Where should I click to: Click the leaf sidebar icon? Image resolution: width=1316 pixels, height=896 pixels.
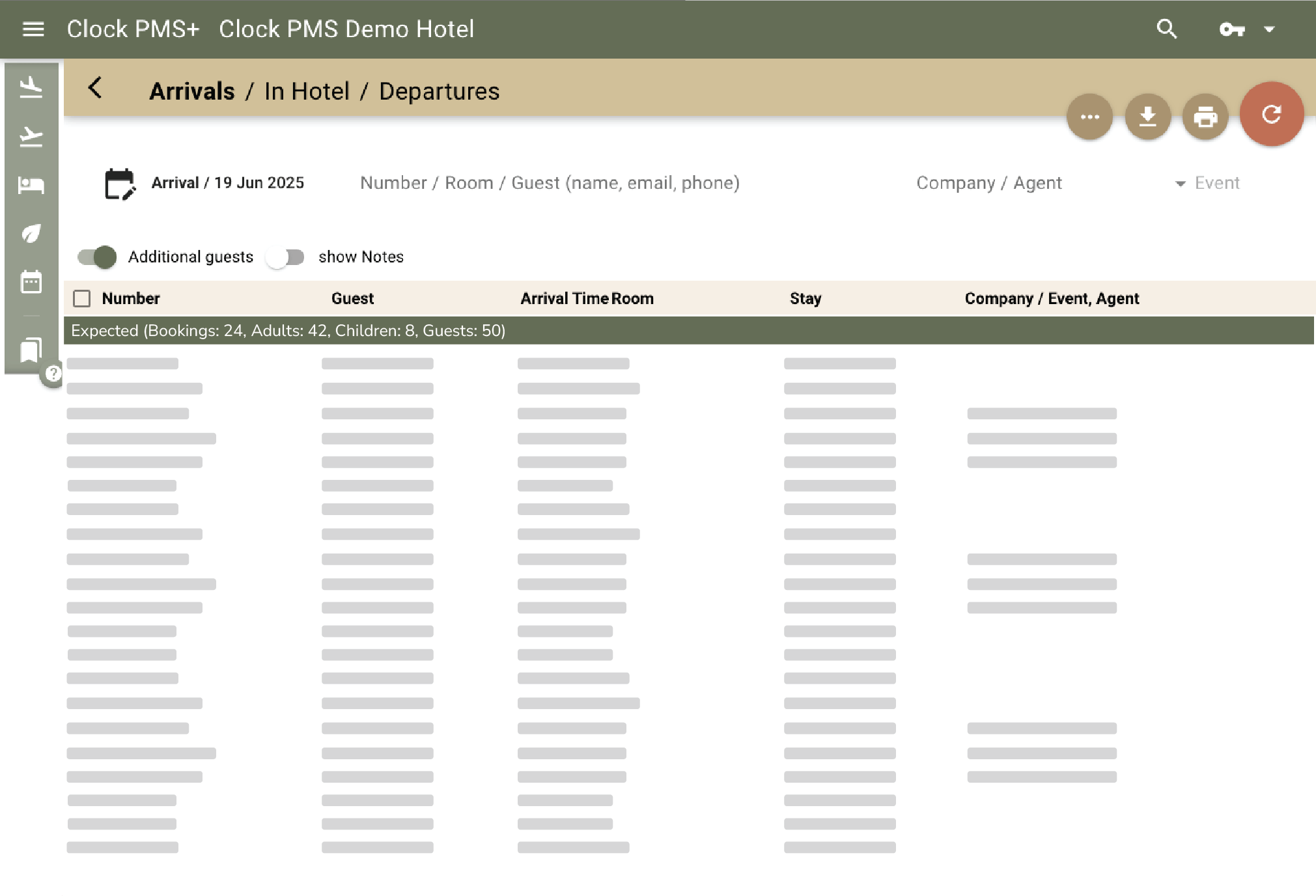pyautogui.click(x=31, y=233)
